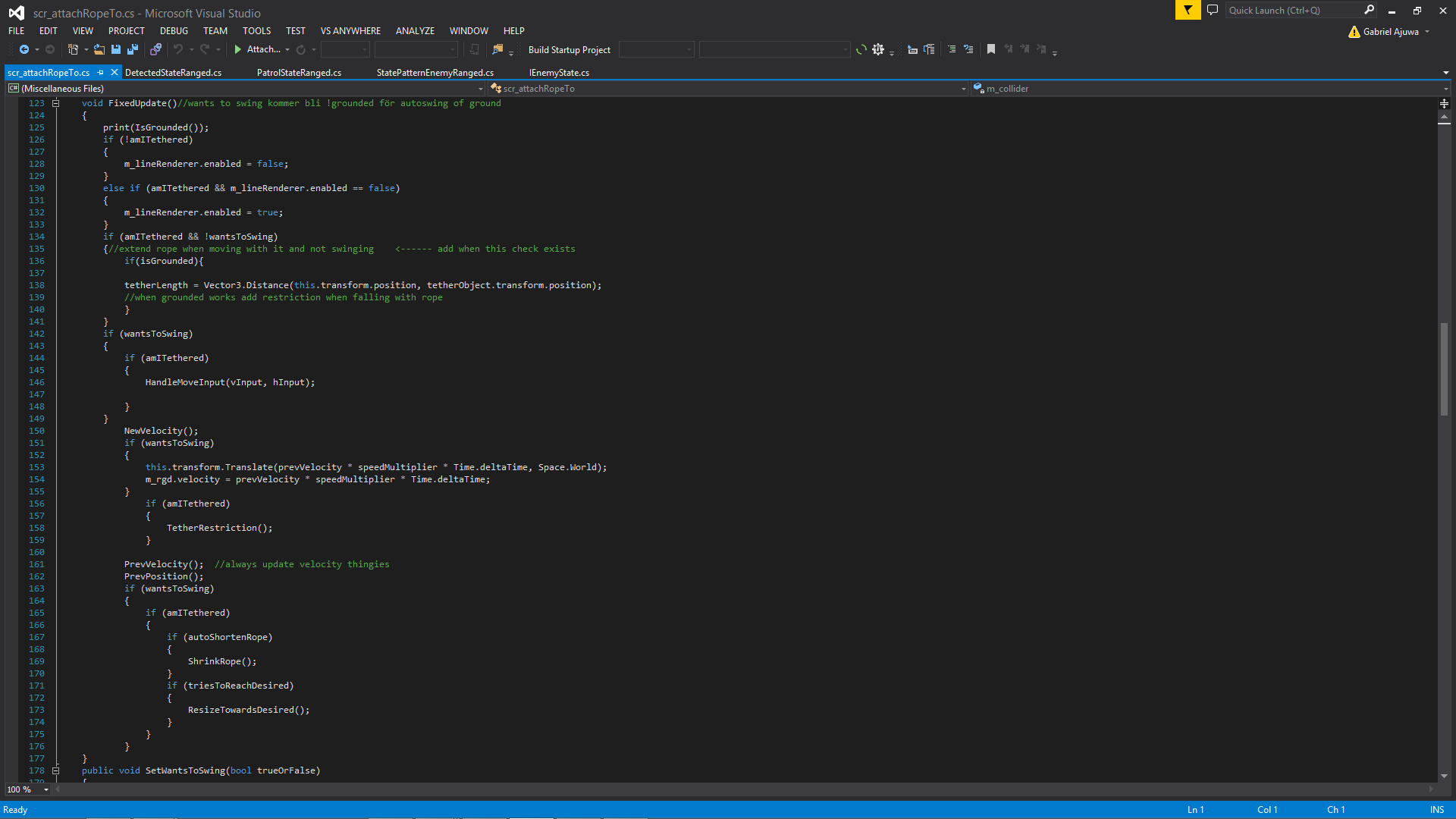Image resolution: width=1456 pixels, height=819 pixels.
Task: Save the current file with Save icon
Action: [x=116, y=49]
